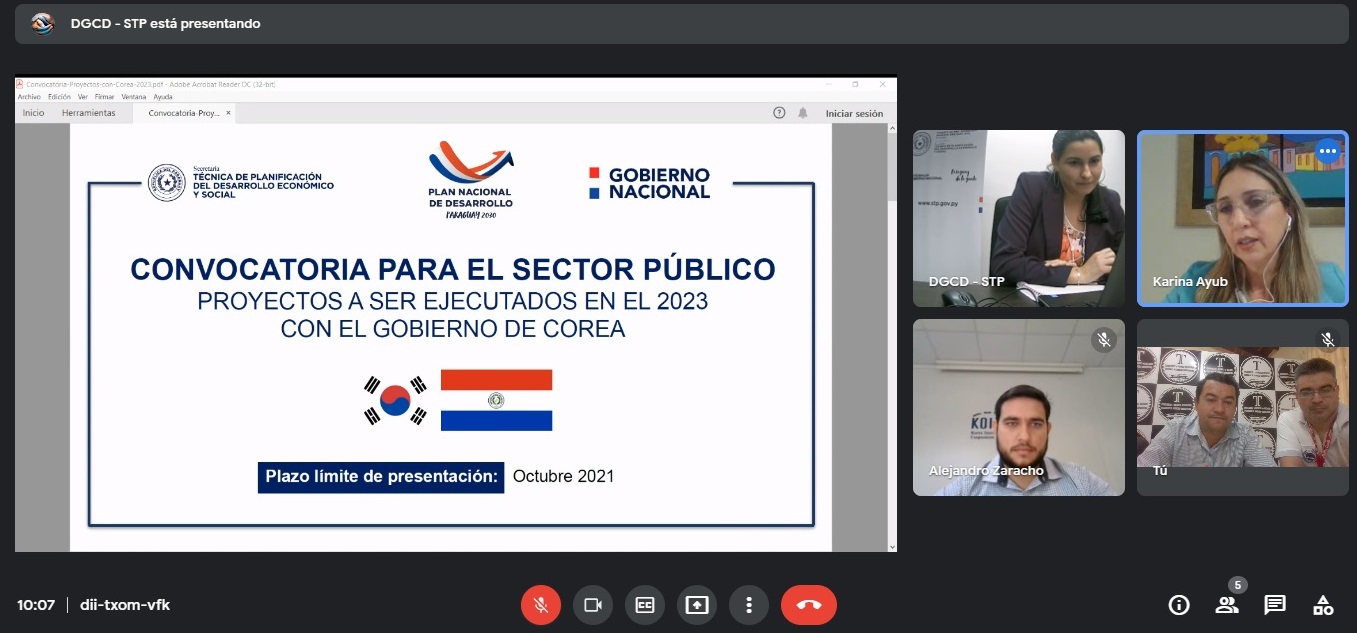The width and height of the screenshot is (1357, 633).
Task: Click Iniciar sesión in Acrobat Reader
Action: pyautogui.click(x=855, y=114)
